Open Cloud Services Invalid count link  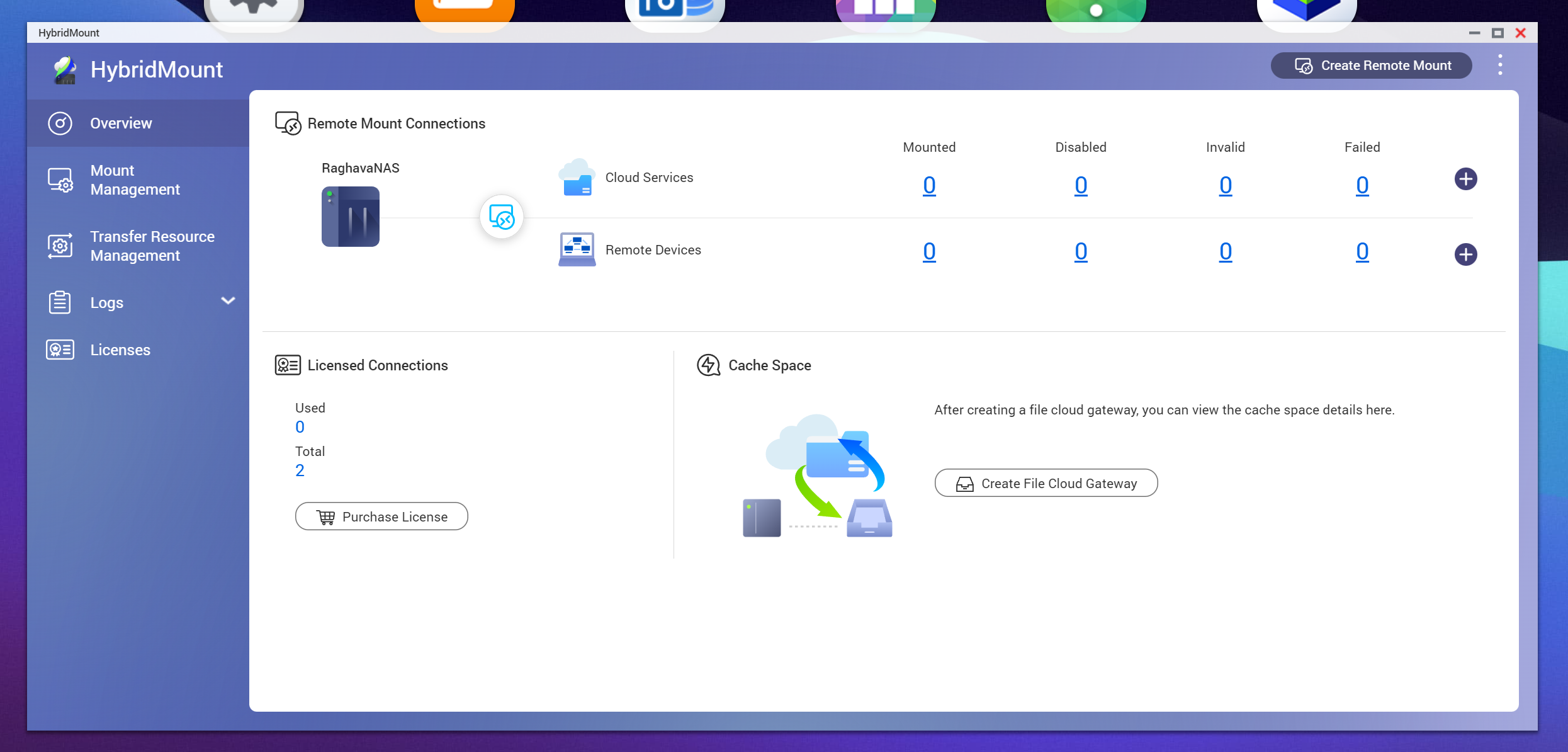1225,185
